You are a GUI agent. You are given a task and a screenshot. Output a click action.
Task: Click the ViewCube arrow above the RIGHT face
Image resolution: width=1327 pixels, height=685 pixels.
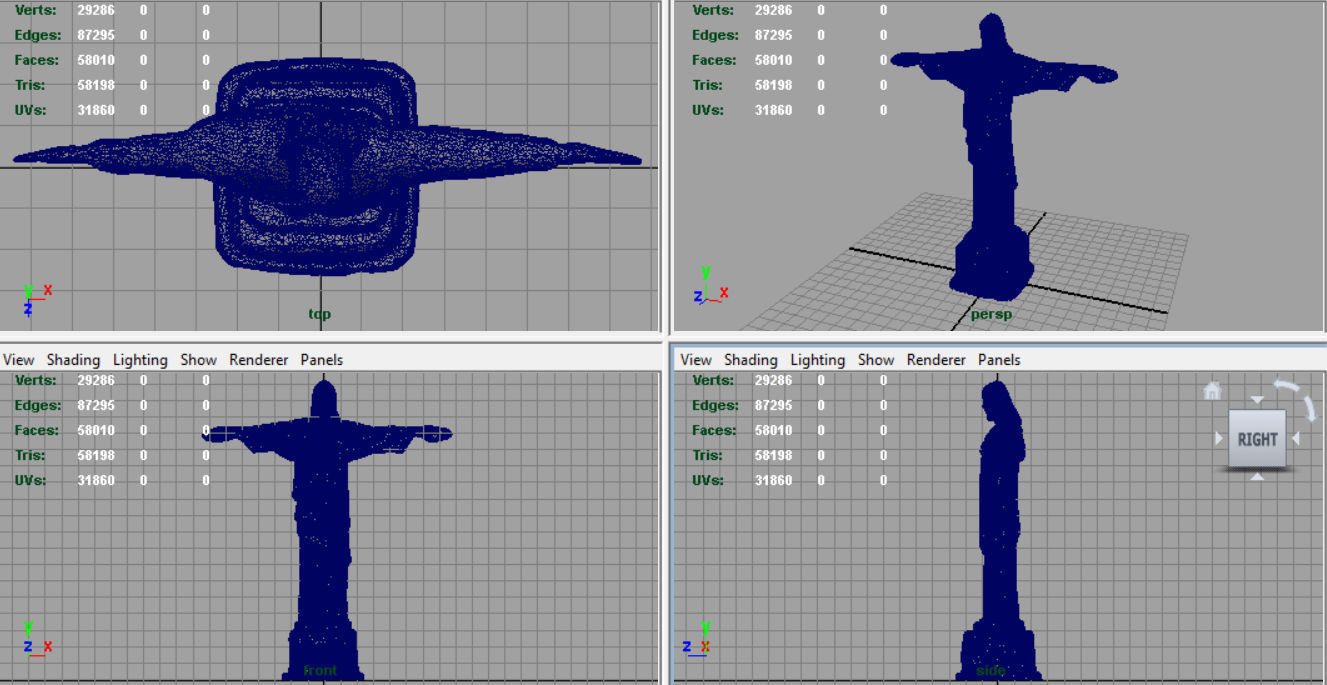point(1257,401)
